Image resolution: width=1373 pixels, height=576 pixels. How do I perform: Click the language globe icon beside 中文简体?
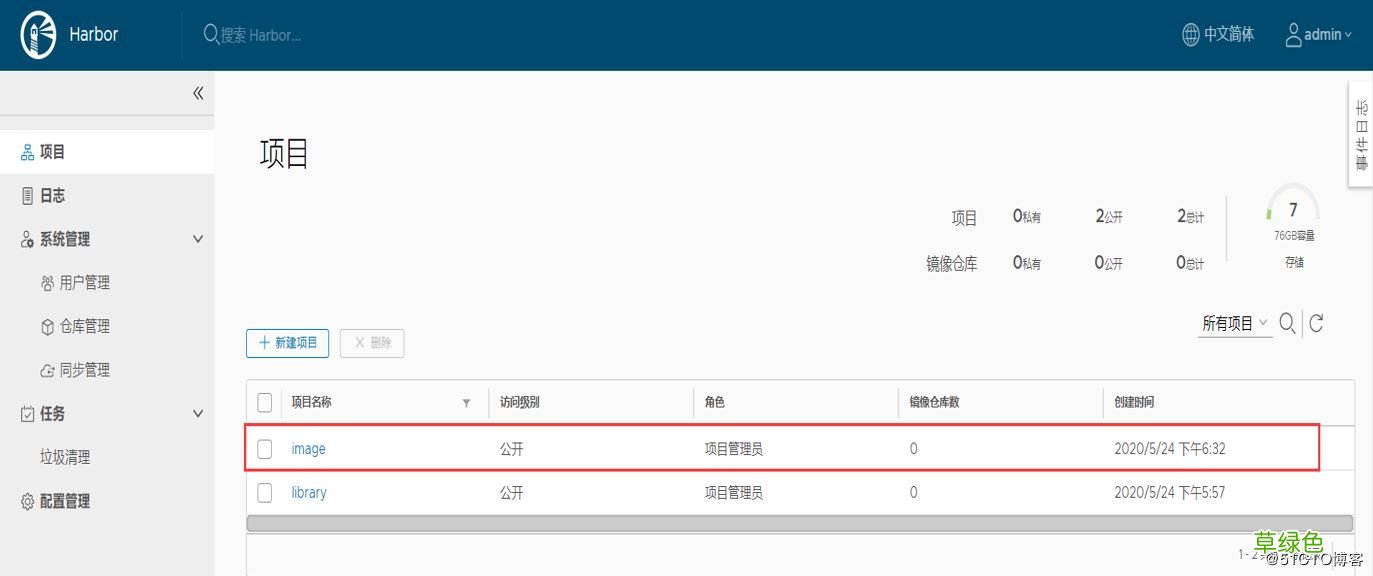point(1189,33)
